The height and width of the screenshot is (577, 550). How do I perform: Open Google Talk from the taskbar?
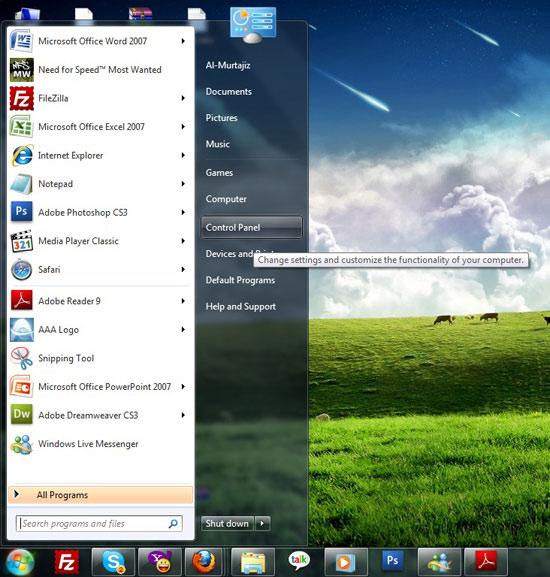[299, 561]
